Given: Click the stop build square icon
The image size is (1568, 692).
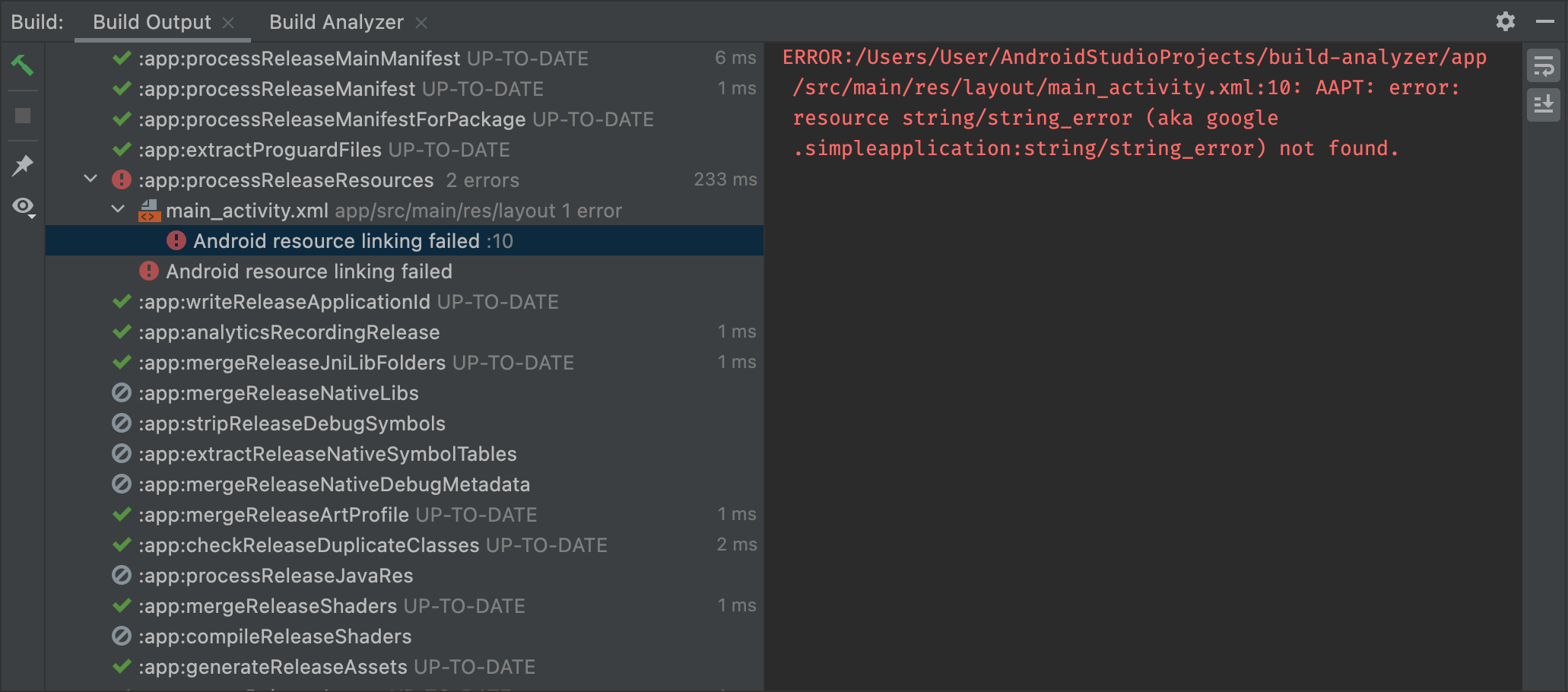Looking at the screenshot, I should [23, 116].
